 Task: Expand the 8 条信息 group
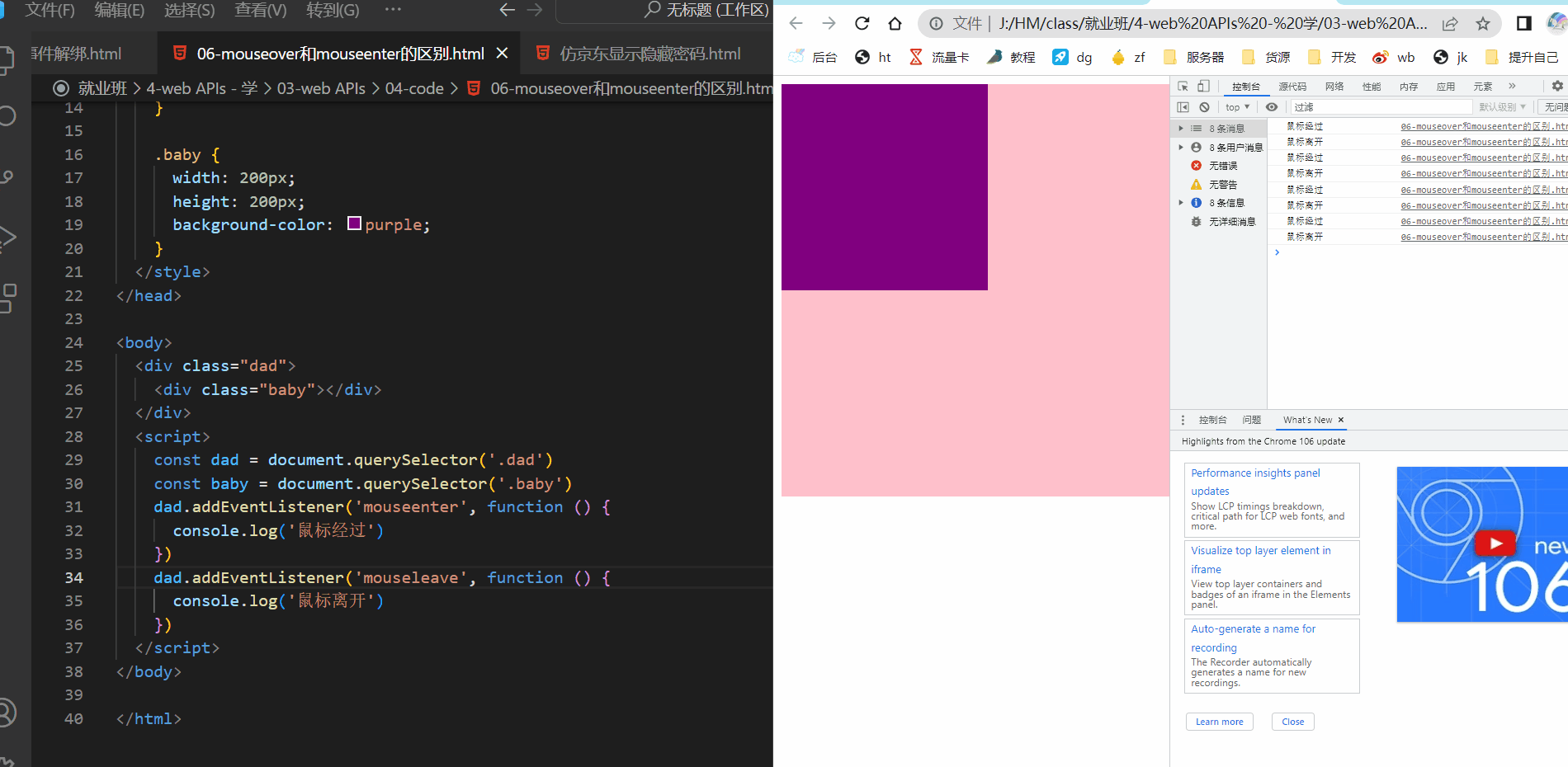pos(1181,203)
